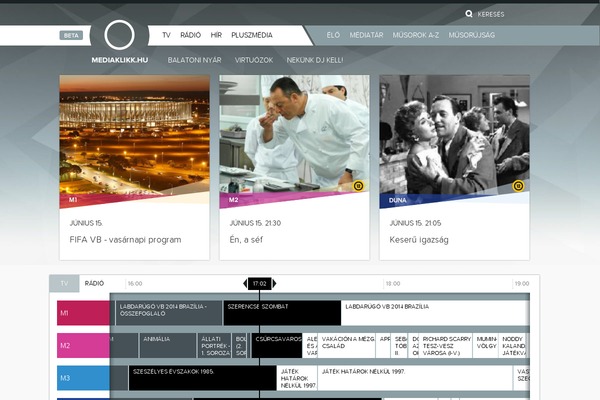Click the search magnifier icon
This screenshot has width=600, height=400.
[x=469, y=14]
